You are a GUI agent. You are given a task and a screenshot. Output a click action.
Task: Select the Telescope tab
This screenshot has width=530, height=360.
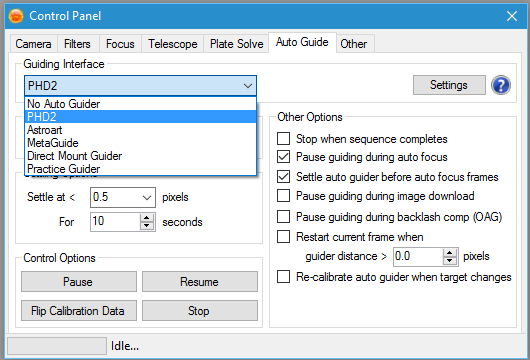tap(172, 44)
